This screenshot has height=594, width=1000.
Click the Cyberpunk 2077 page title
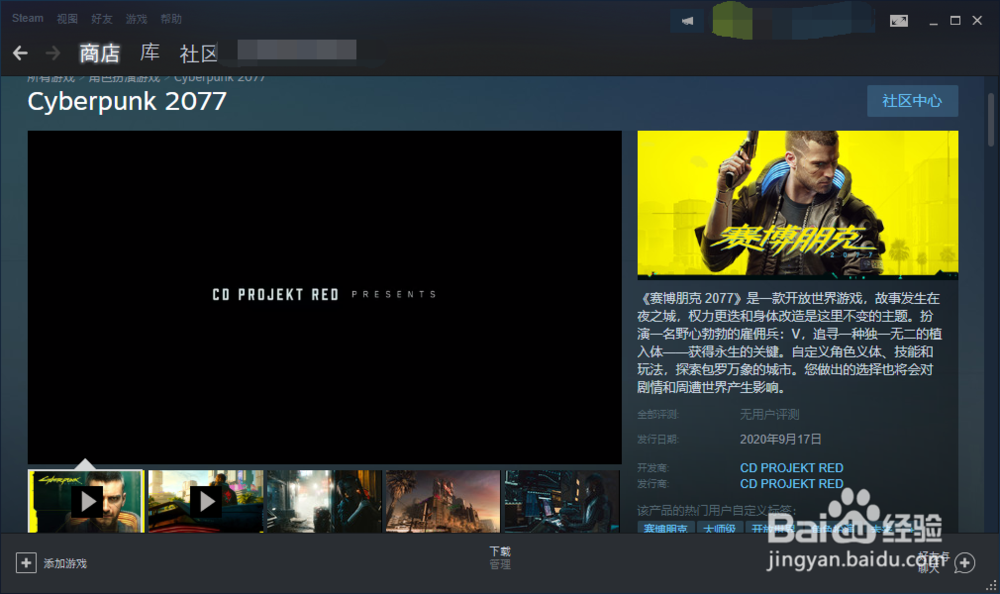coord(127,101)
